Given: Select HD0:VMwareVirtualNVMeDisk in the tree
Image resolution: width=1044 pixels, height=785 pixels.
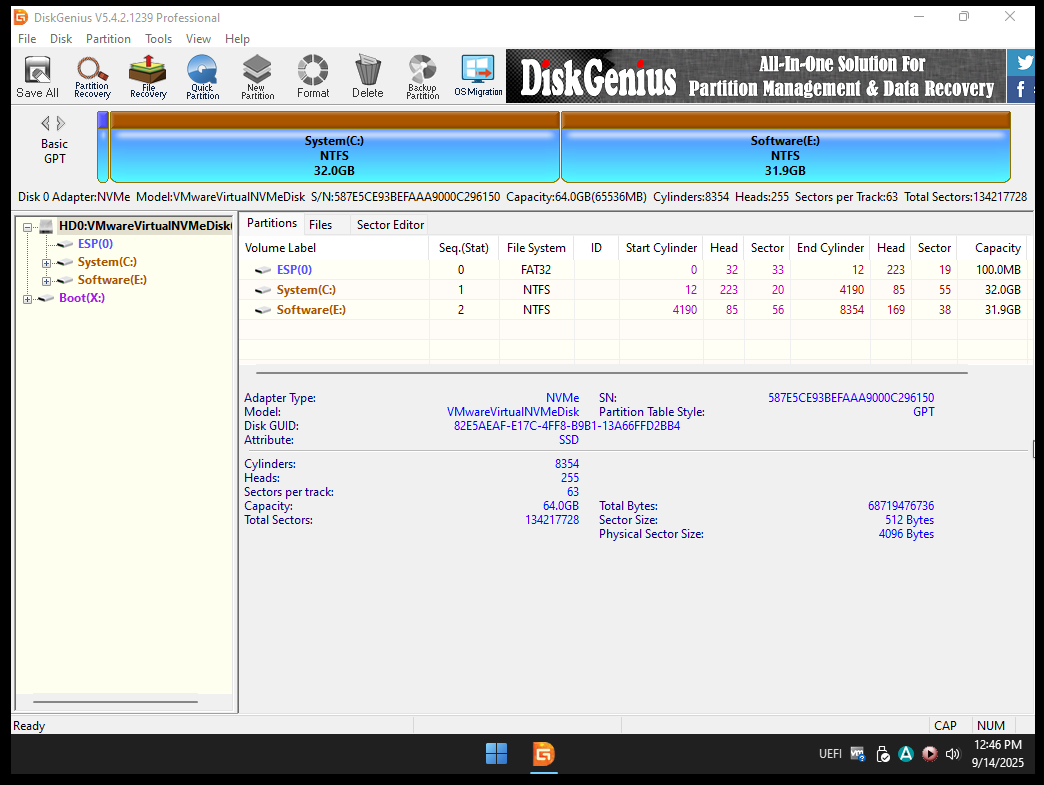Looking at the screenshot, I should tap(145, 226).
